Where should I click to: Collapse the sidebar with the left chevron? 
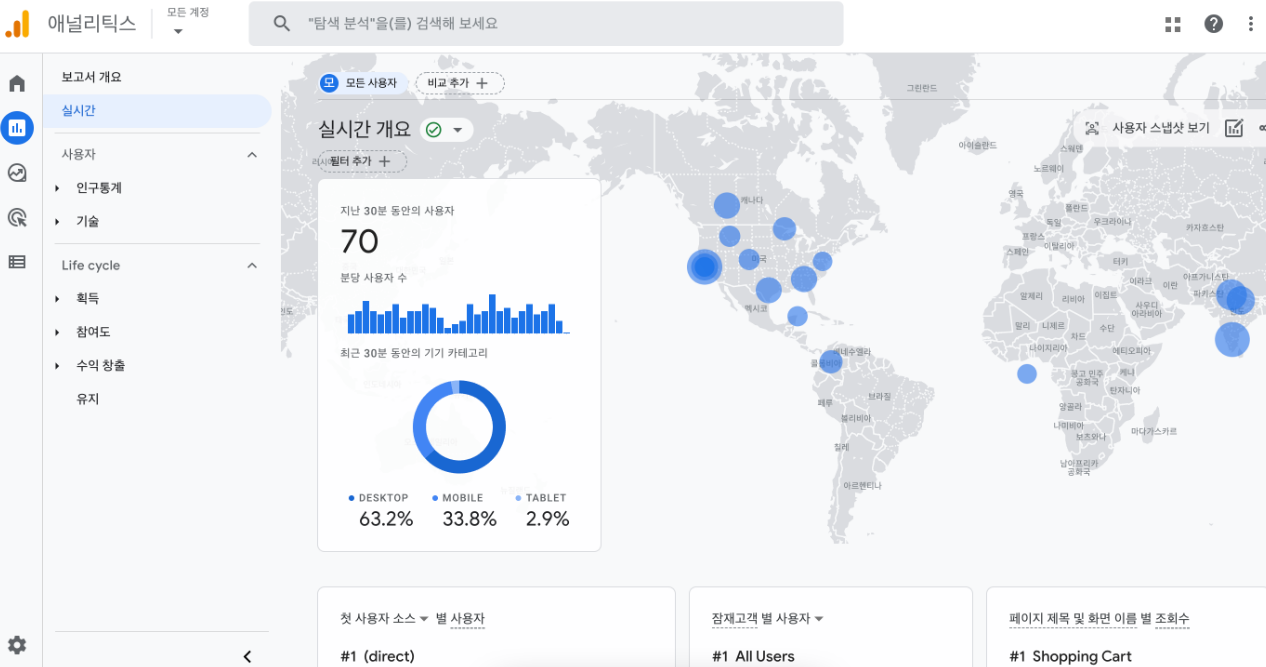click(x=247, y=656)
